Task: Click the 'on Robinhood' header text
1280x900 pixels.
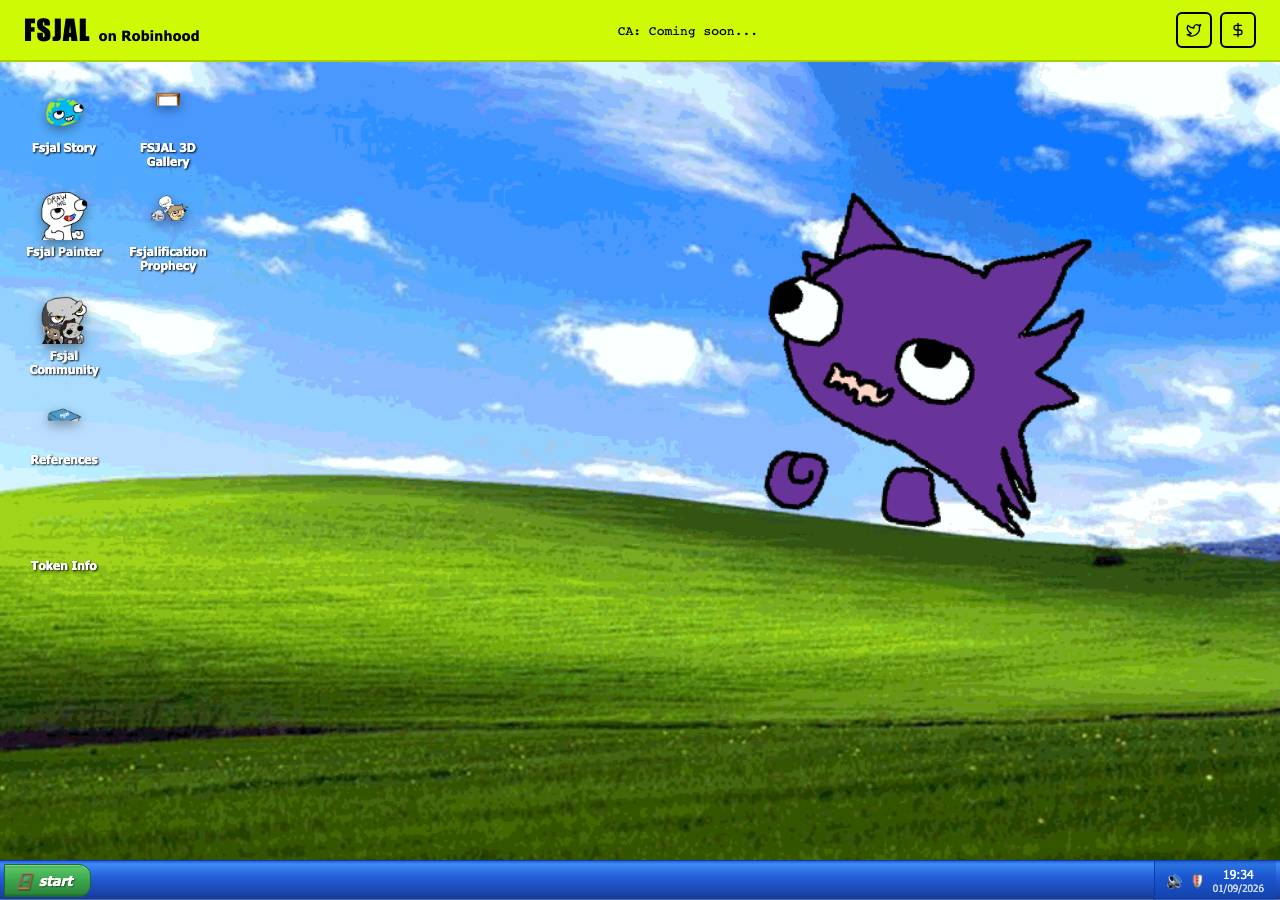Action: click(149, 36)
